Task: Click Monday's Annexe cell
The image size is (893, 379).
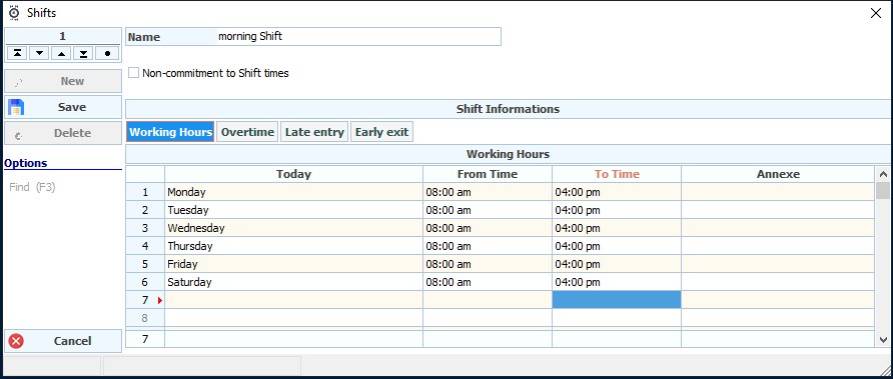Action: 778,192
